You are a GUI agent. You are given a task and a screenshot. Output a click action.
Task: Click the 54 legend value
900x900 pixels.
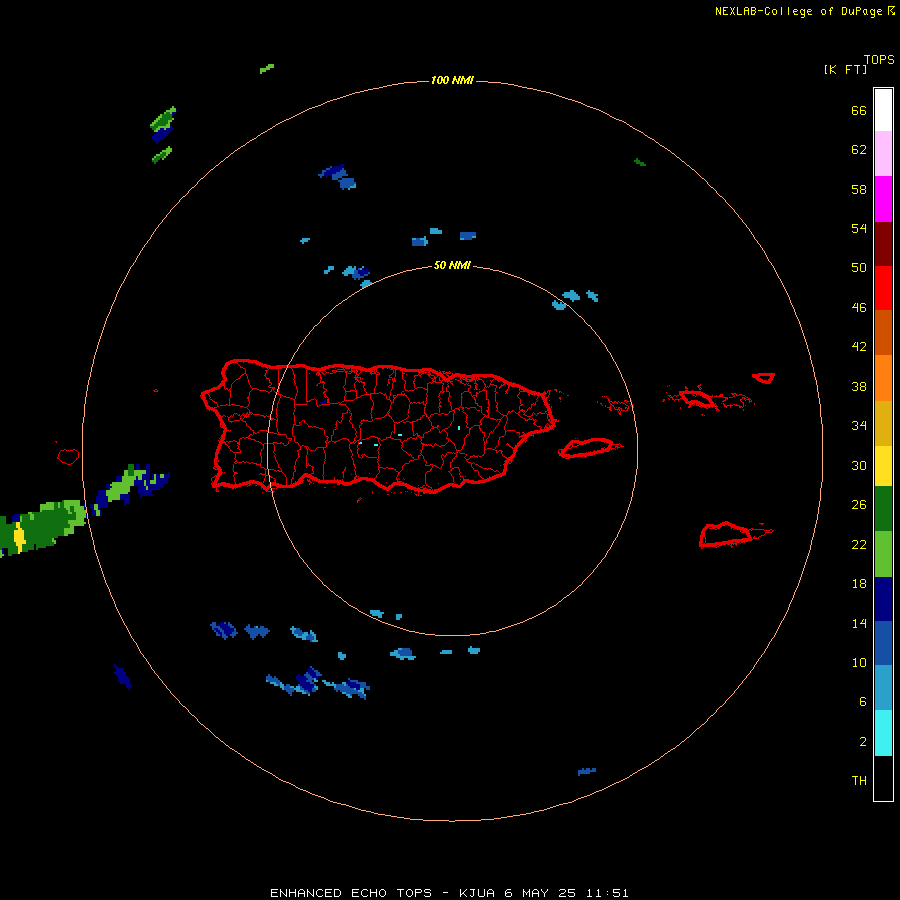click(x=859, y=228)
